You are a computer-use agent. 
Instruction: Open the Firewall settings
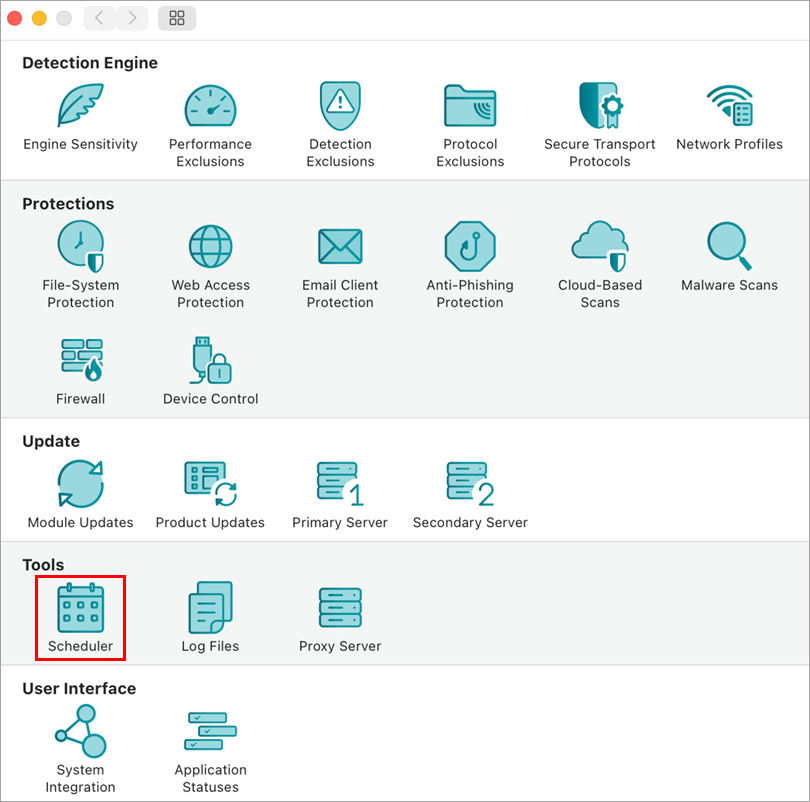(x=80, y=361)
